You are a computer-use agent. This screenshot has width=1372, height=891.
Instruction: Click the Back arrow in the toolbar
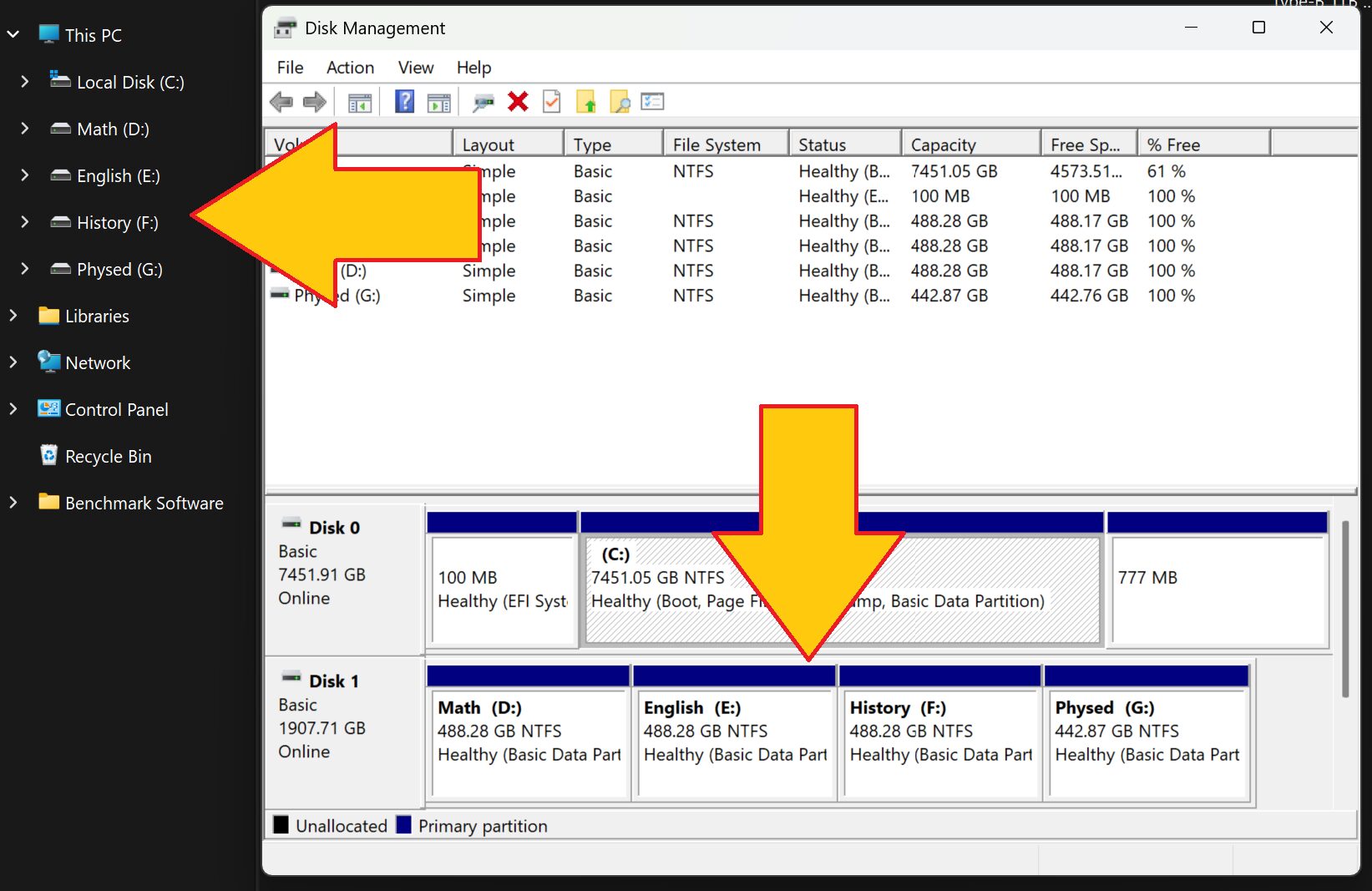point(281,102)
